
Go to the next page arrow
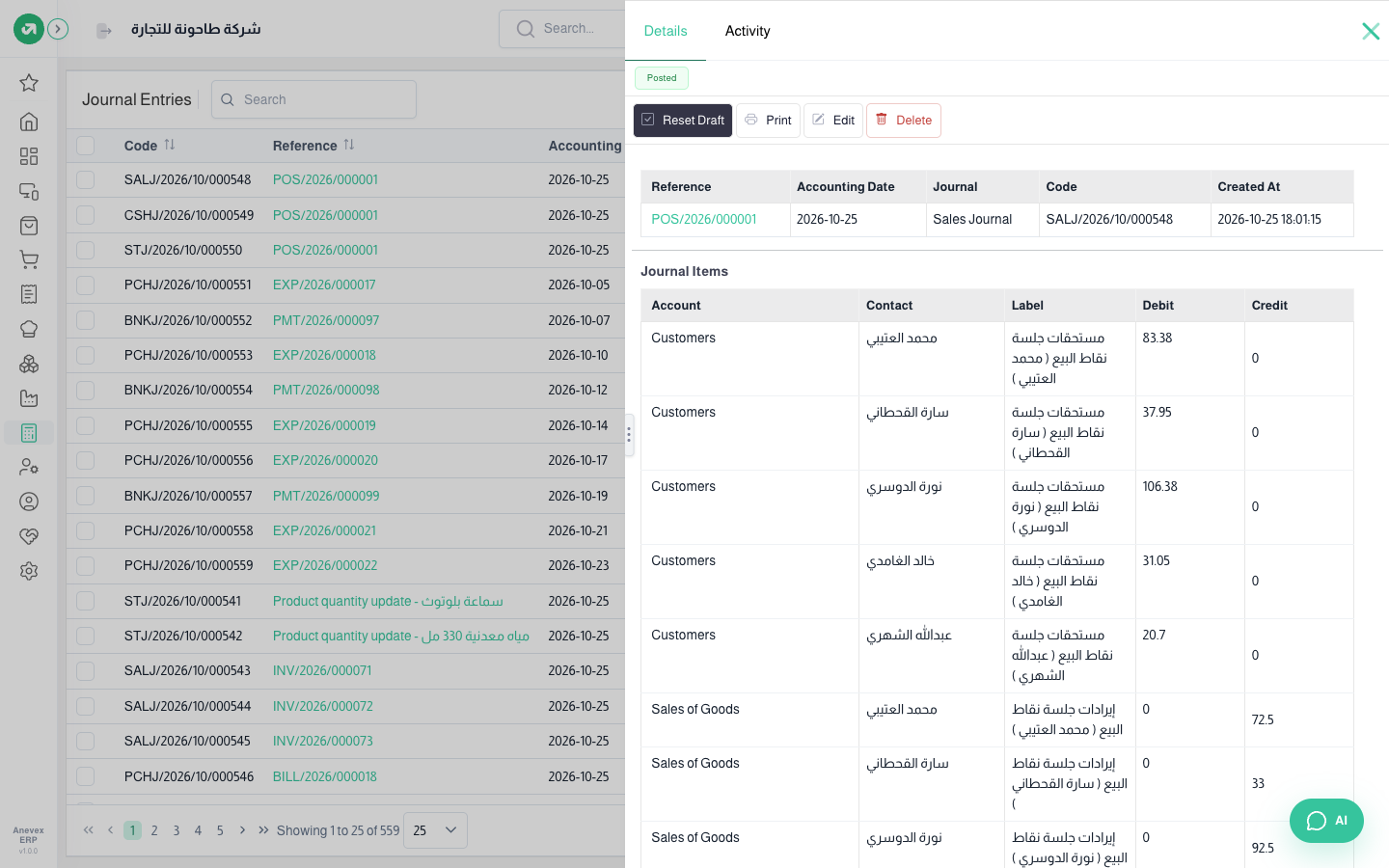click(242, 830)
